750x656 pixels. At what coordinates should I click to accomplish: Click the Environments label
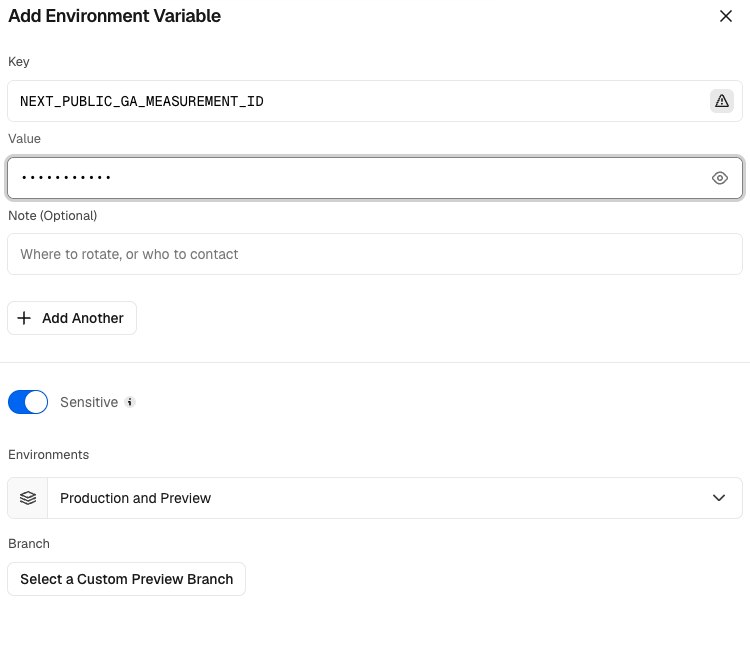48,455
